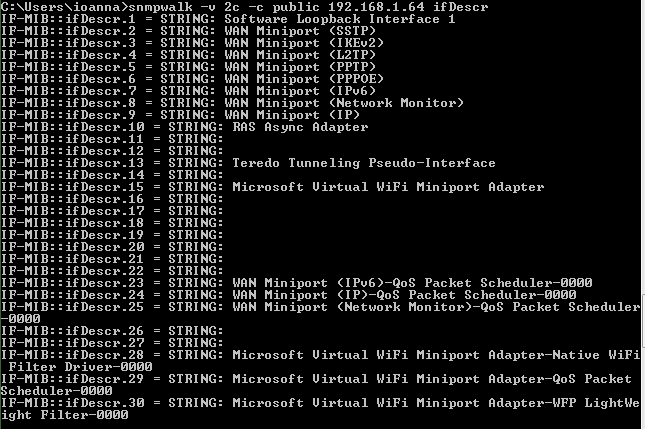Screen dimensions: 645x429
Task: Click the WAN Miniport (PPTP) entry
Action: click(x=300, y=67)
